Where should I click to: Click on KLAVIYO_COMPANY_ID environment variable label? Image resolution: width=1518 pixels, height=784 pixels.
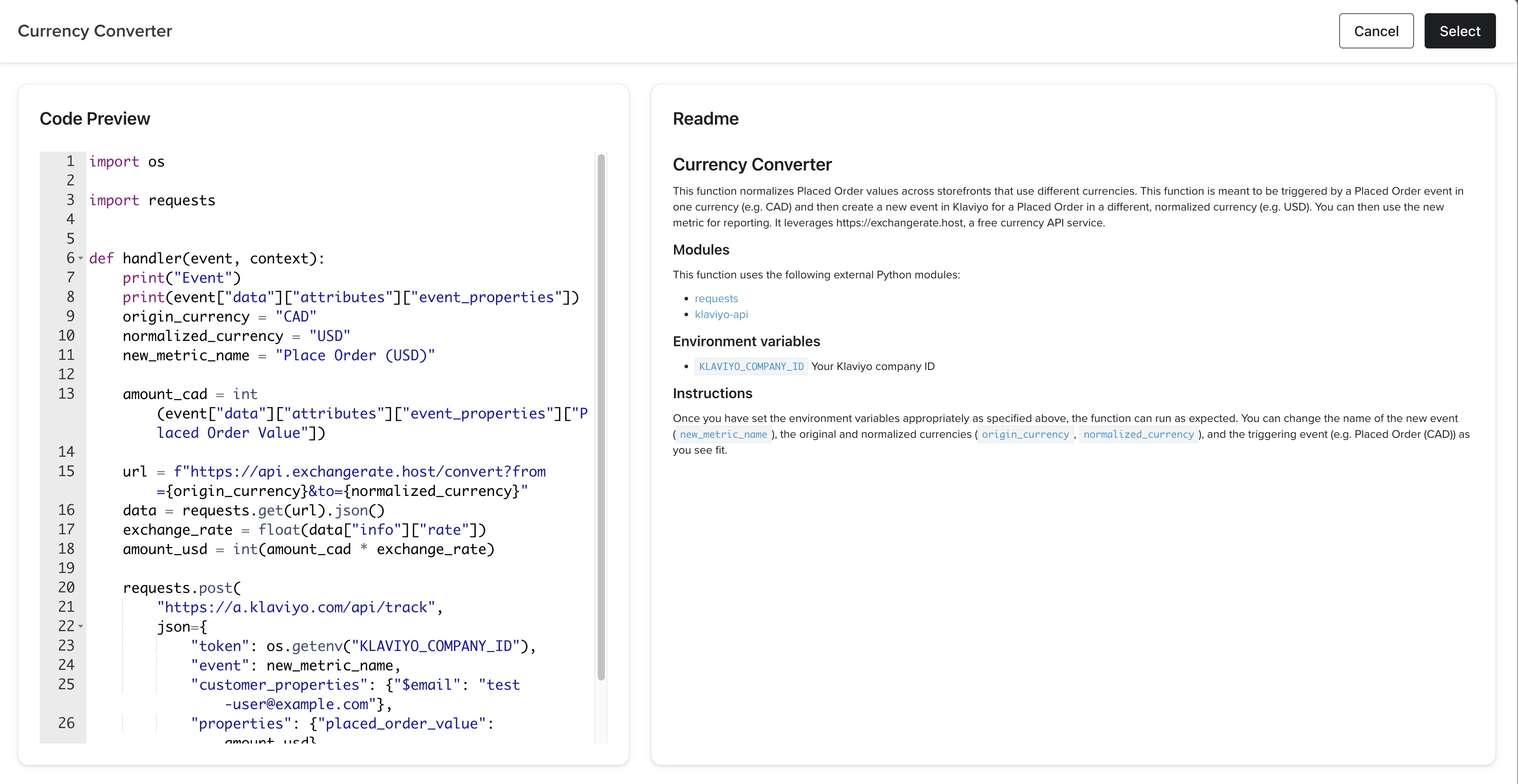[x=750, y=365]
